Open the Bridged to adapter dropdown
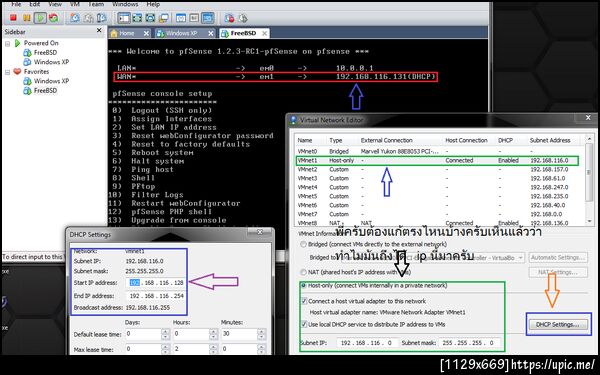600x375 pixels. 520,258
